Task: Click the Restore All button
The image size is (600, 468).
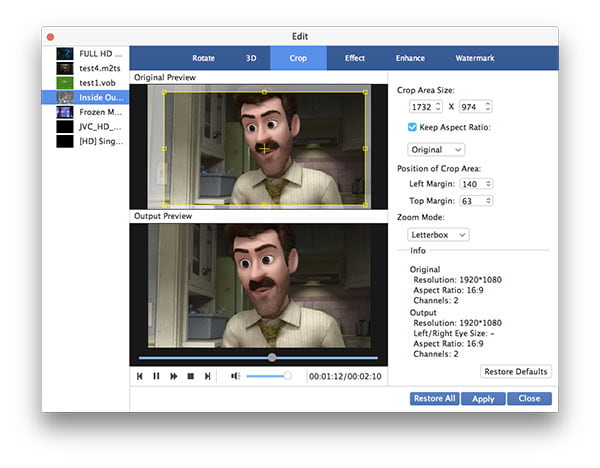Action: click(434, 398)
